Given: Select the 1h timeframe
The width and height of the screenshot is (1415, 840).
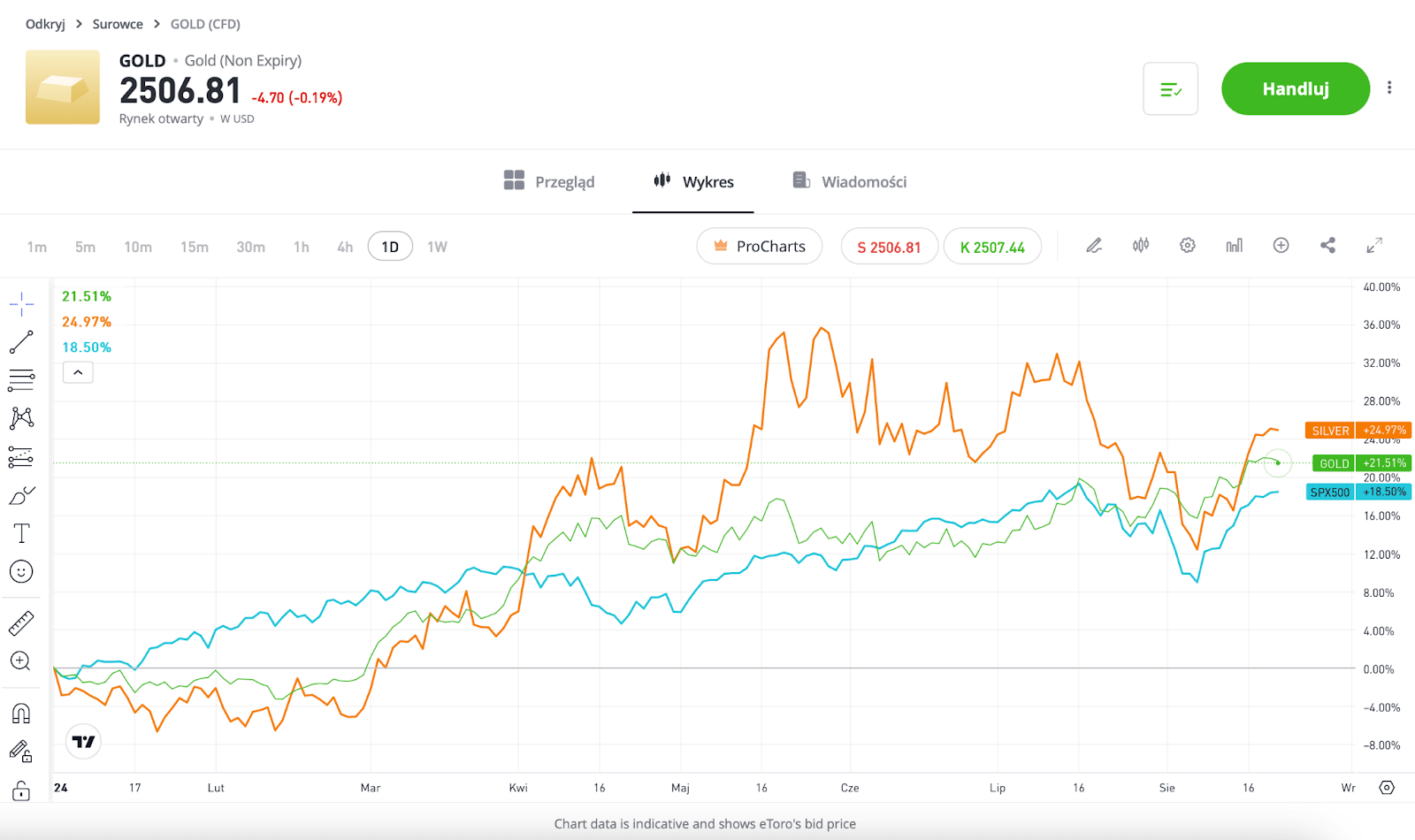Looking at the screenshot, I should (x=302, y=247).
